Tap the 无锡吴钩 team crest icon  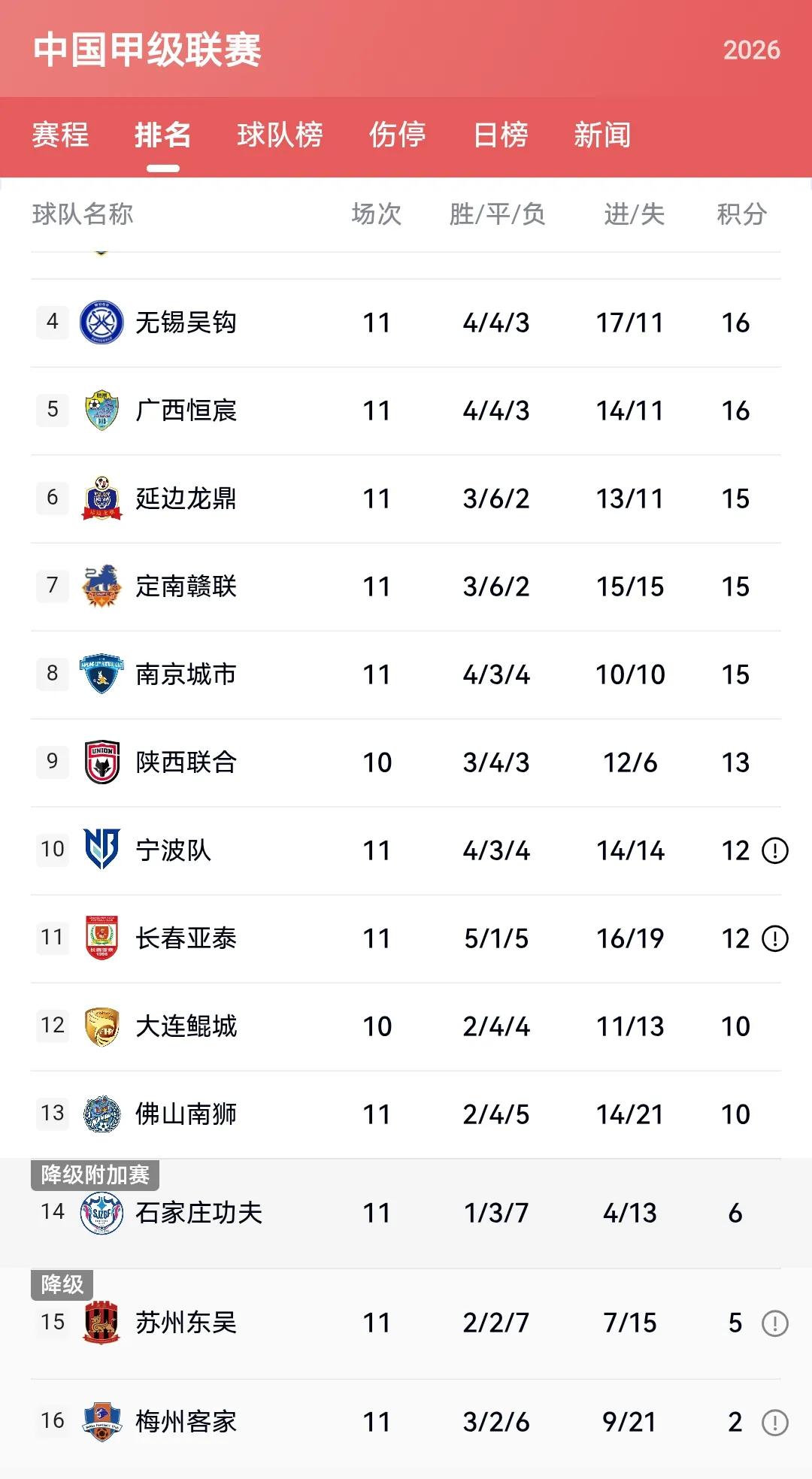(x=101, y=322)
